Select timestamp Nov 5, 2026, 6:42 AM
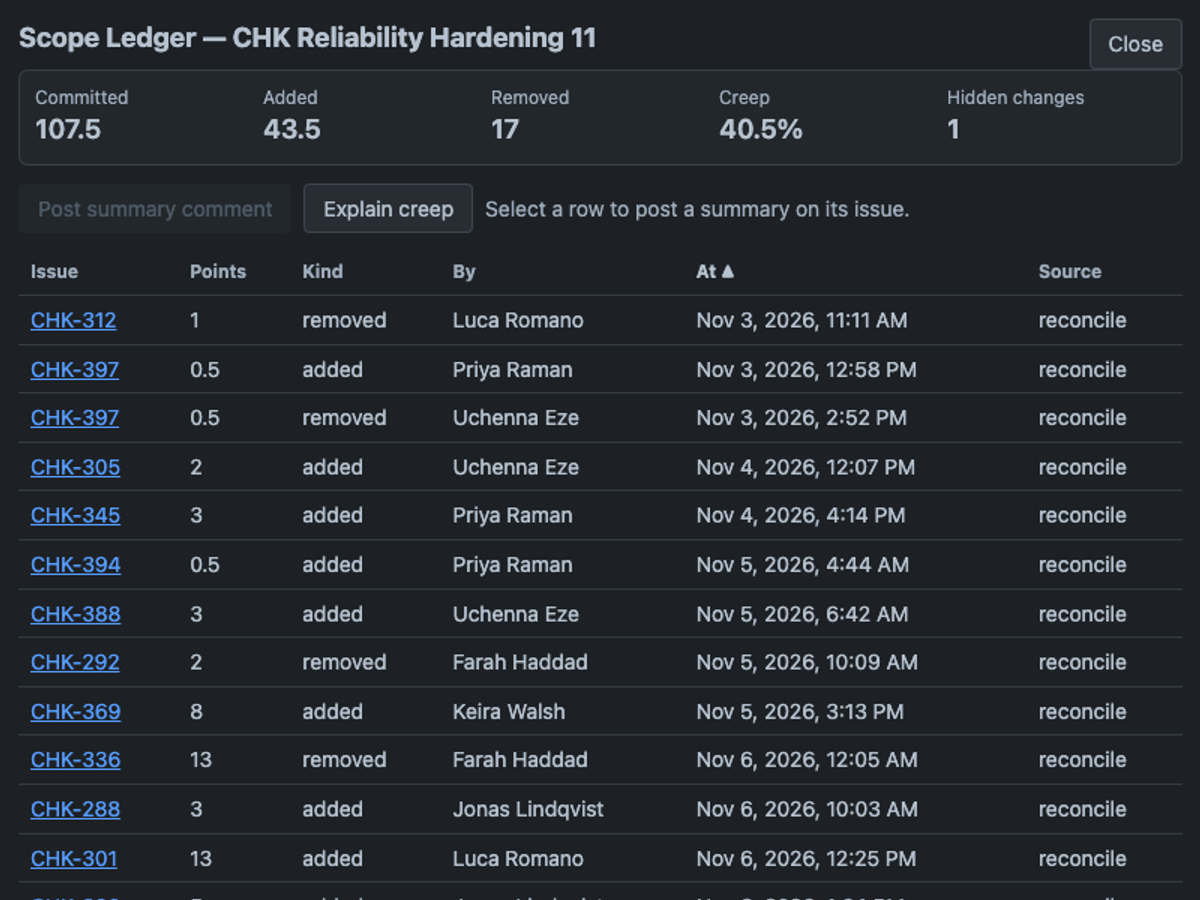The image size is (1200, 900). coord(803,614)
